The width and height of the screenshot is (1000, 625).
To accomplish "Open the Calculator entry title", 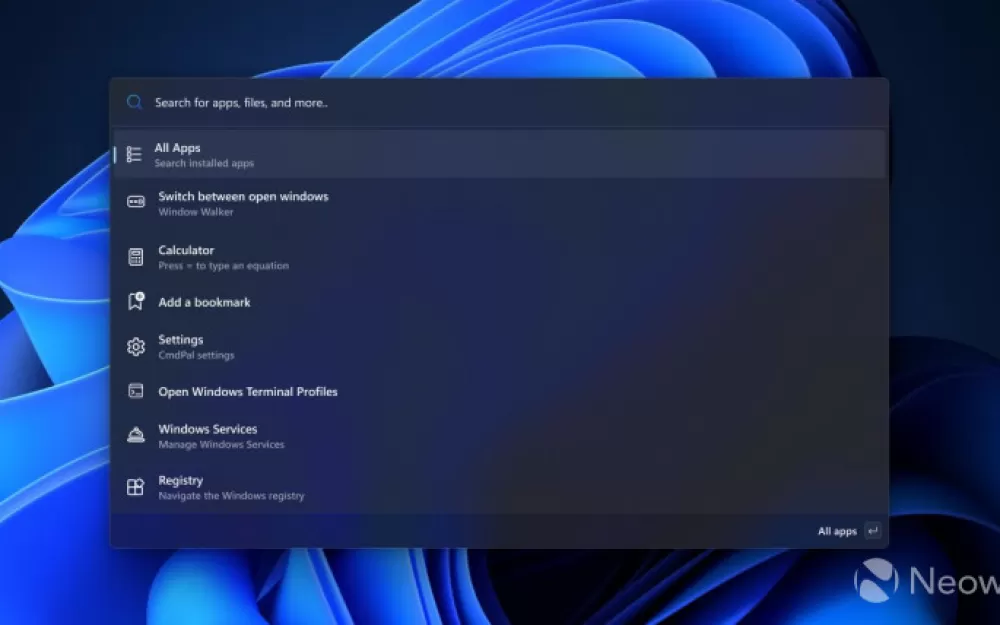I will (186, 250).
